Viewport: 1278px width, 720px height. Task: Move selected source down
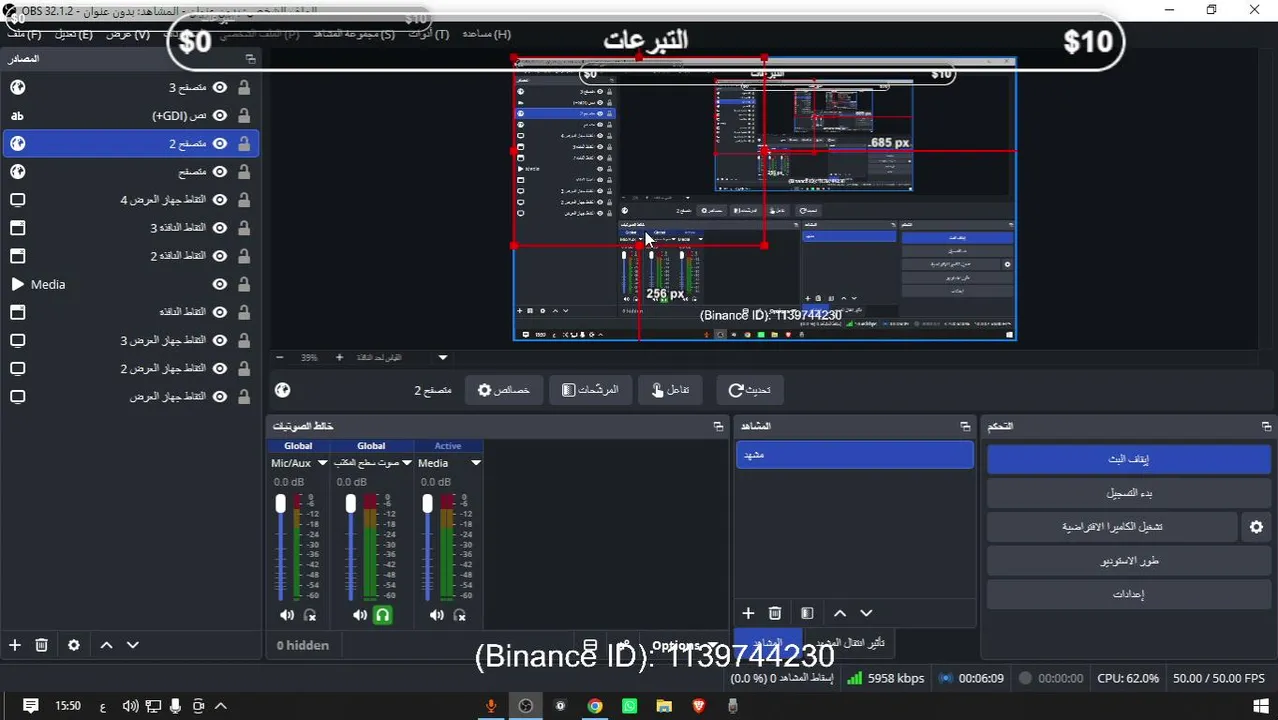pyautogui.click(x=132, y=645)
